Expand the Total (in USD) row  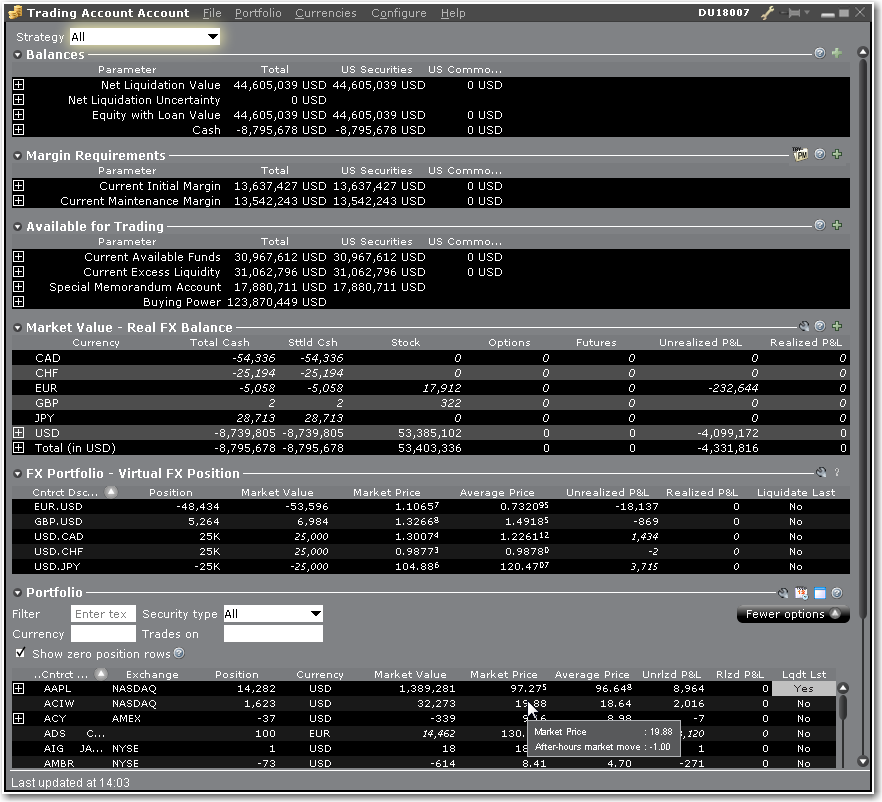click(19, 448)
